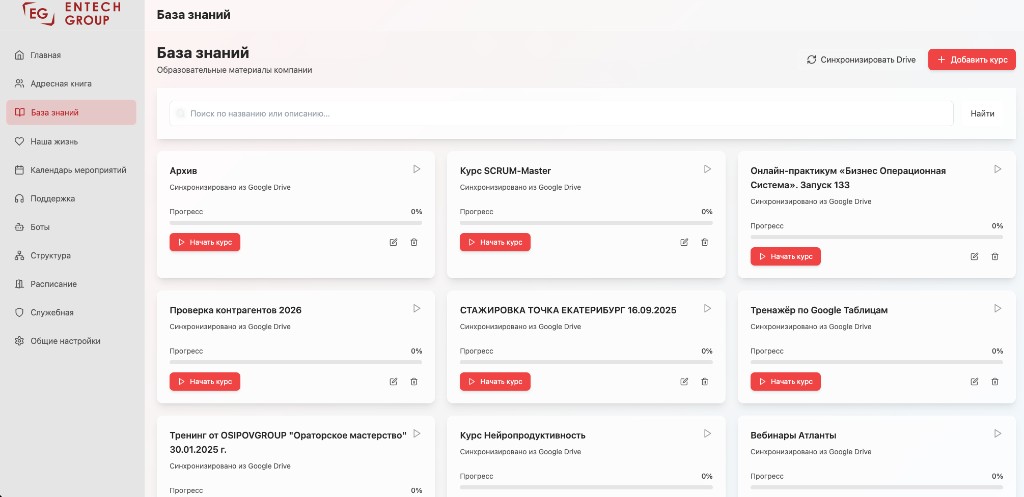Open Боты section
This screenshot has width=1024, height=497.
(71, 227)
